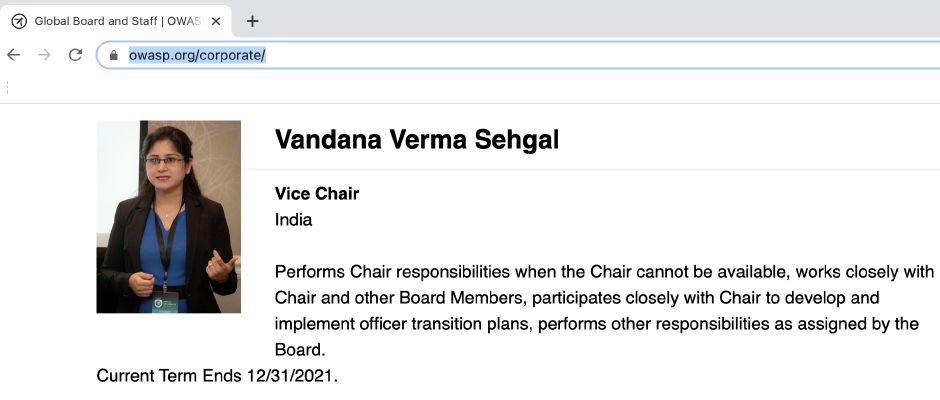Click the India country label
This screenshot has height=400, width=940.
point(293,220)
